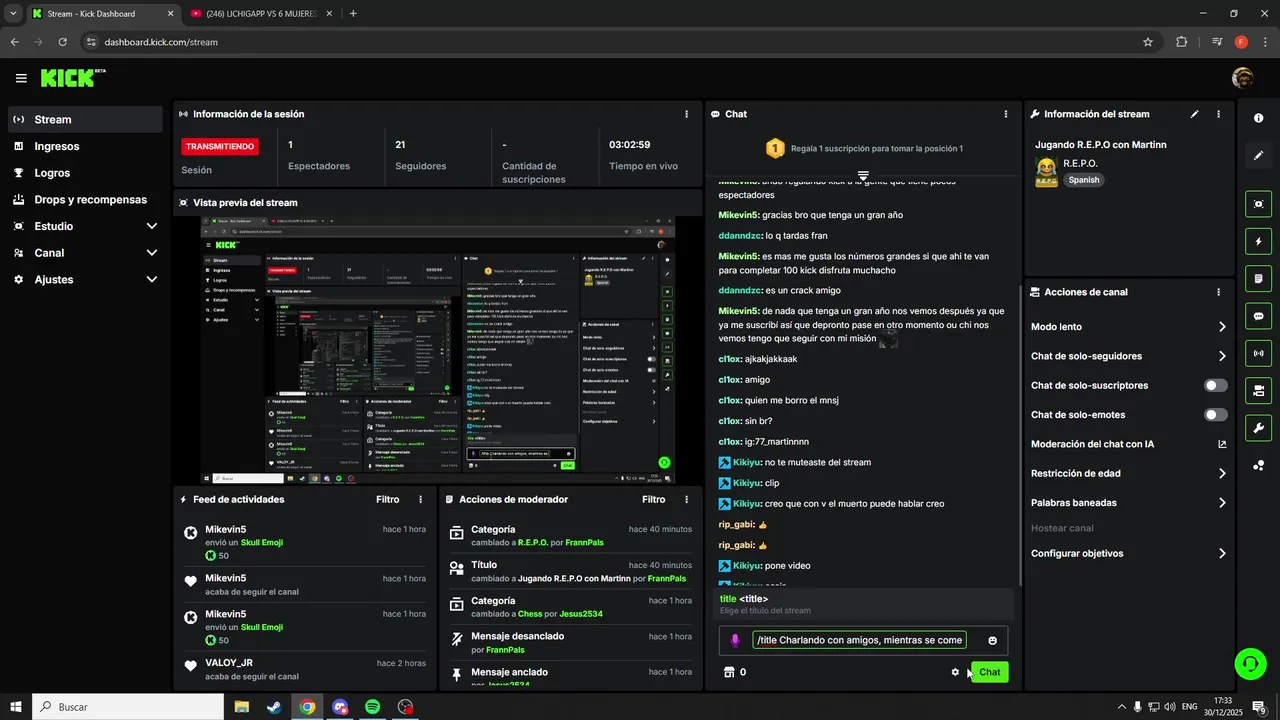Viewport: 1280px width, 720px height.
Task: Toggle the lightning bolt activity feed icon
Action: [x=1258, y=241]
